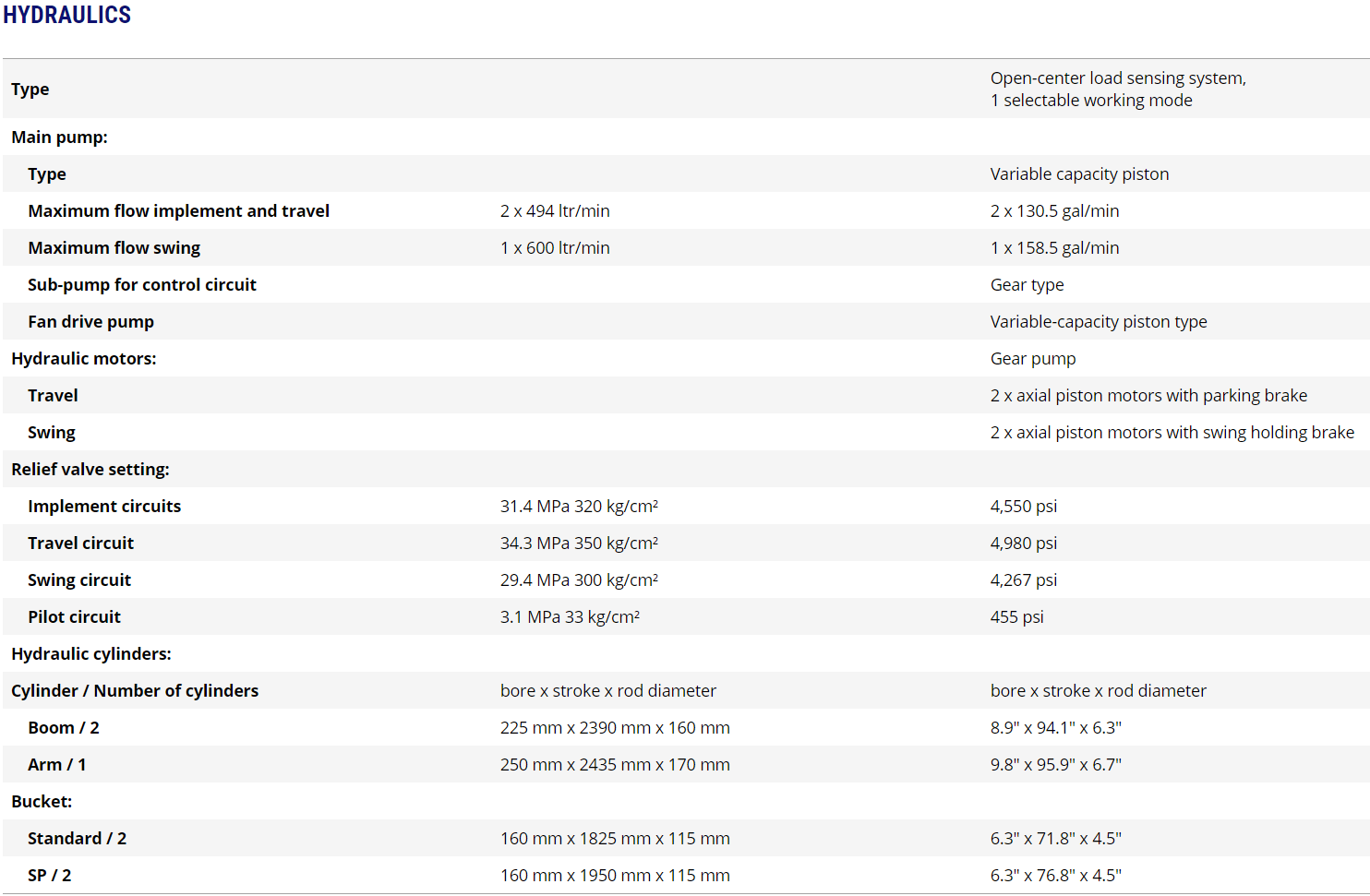Click the 4,980 psi travel circuit value
1370x896 pixels.
click(1023, 544)
